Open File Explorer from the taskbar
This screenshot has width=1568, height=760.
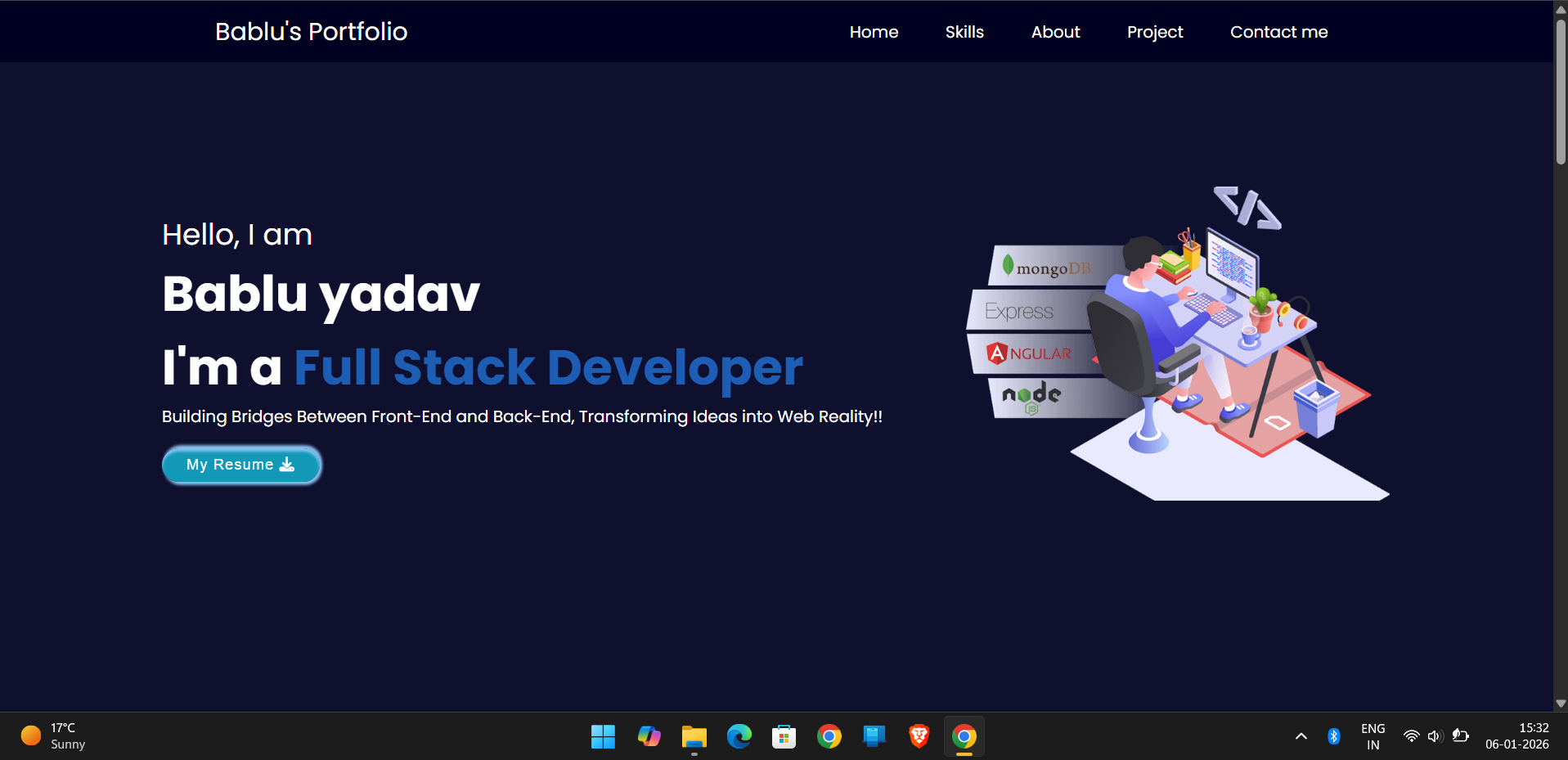pos(694,737)
